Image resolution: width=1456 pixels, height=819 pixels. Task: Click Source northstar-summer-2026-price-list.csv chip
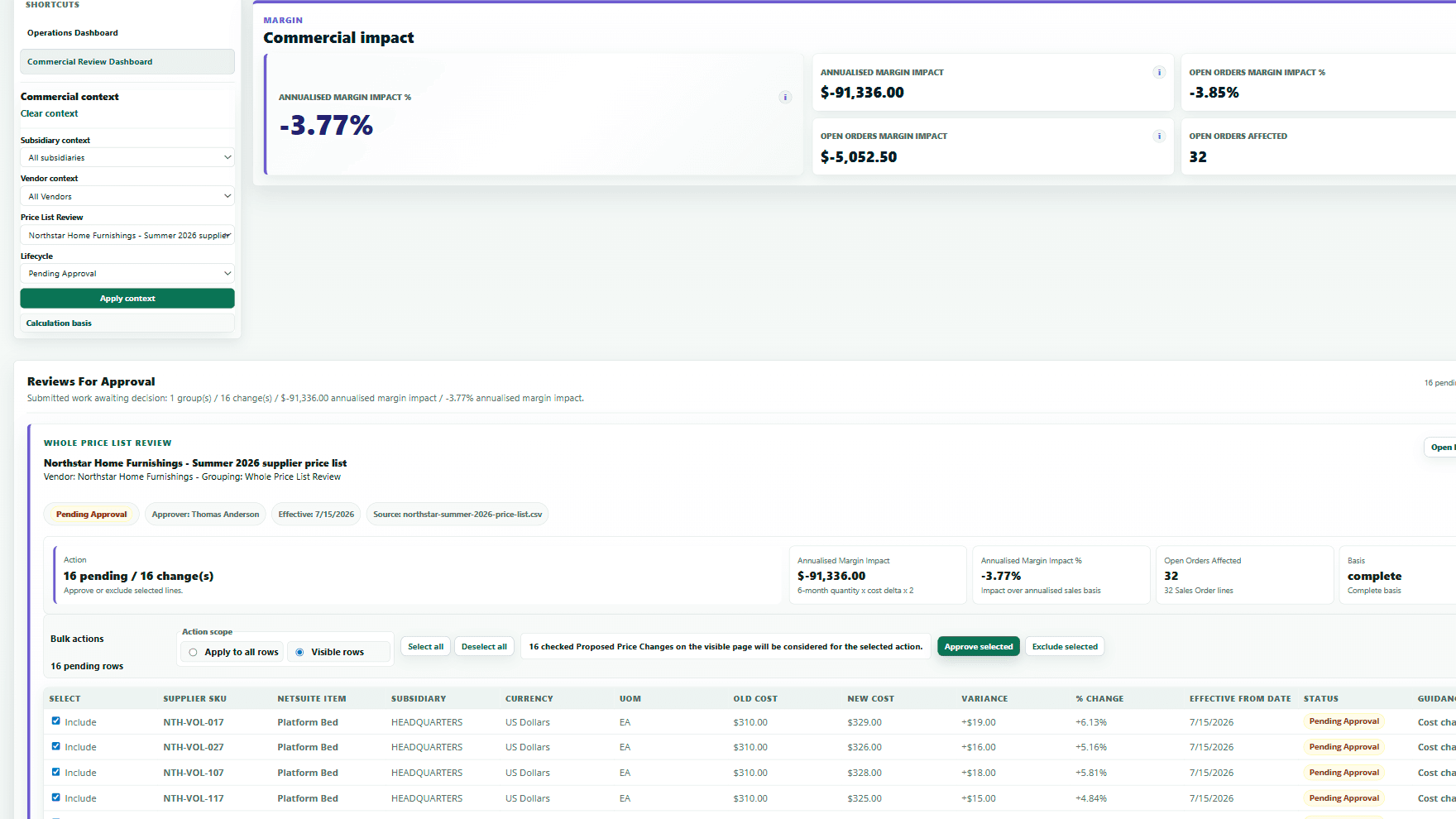coord(457,515)
